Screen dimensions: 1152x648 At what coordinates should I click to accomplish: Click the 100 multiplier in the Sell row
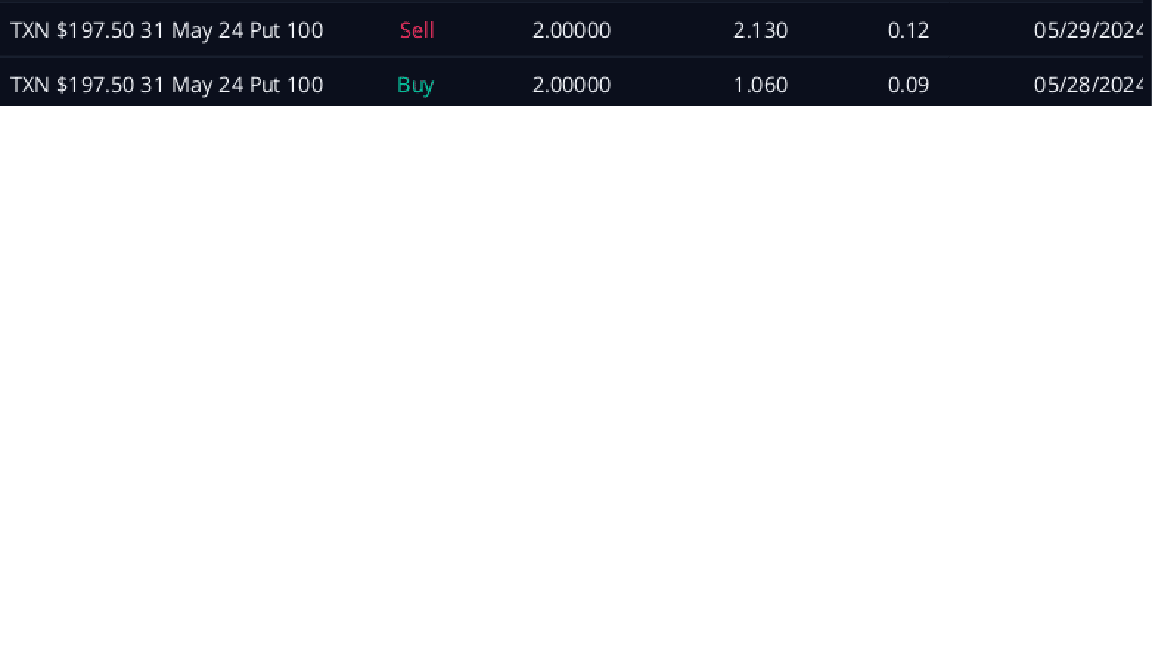point(304,31)
